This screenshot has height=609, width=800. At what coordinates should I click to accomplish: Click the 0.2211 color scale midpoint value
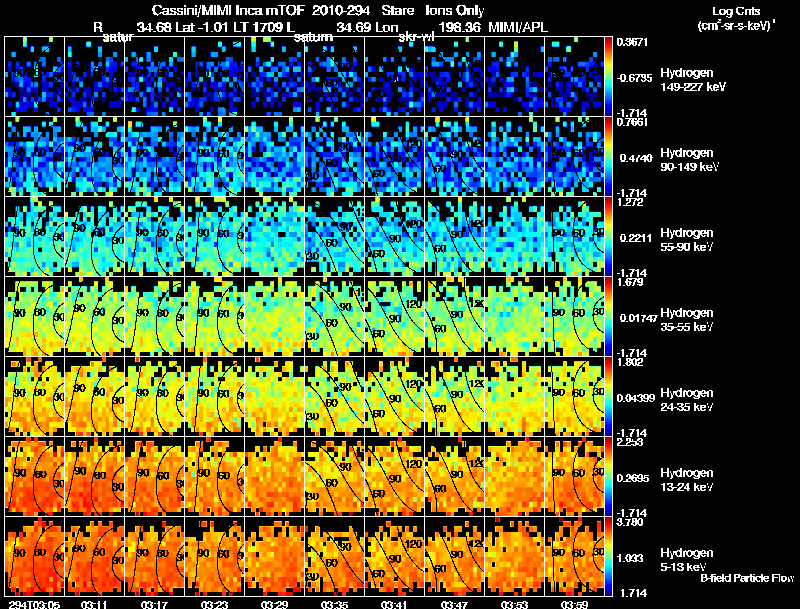(x=636, y=238)
